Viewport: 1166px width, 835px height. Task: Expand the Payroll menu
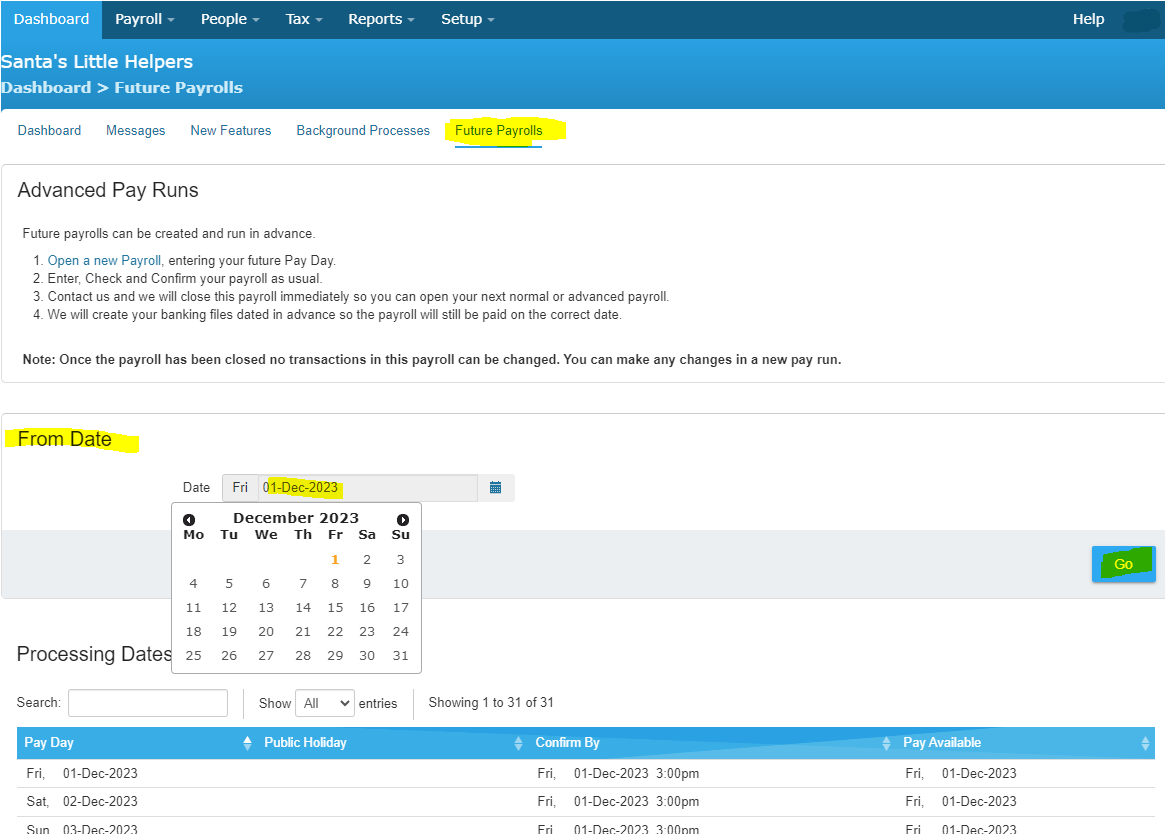click(x=145, y=19)
